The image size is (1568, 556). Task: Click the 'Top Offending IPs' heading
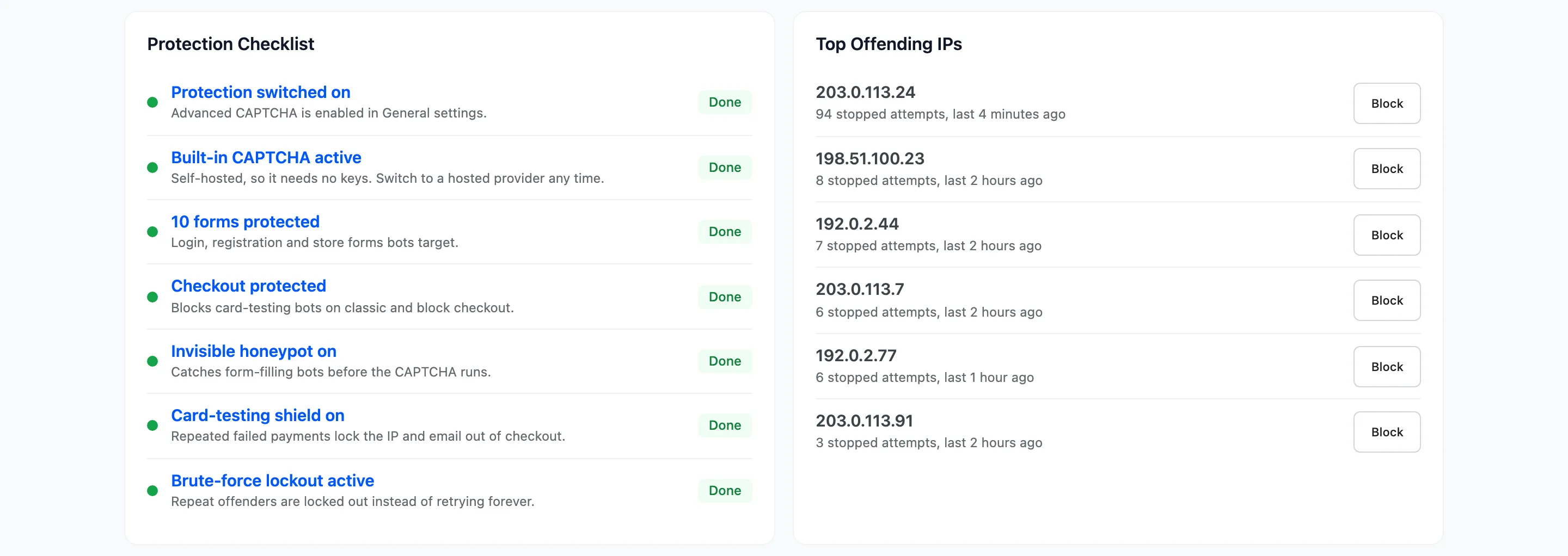pos(889,44)
